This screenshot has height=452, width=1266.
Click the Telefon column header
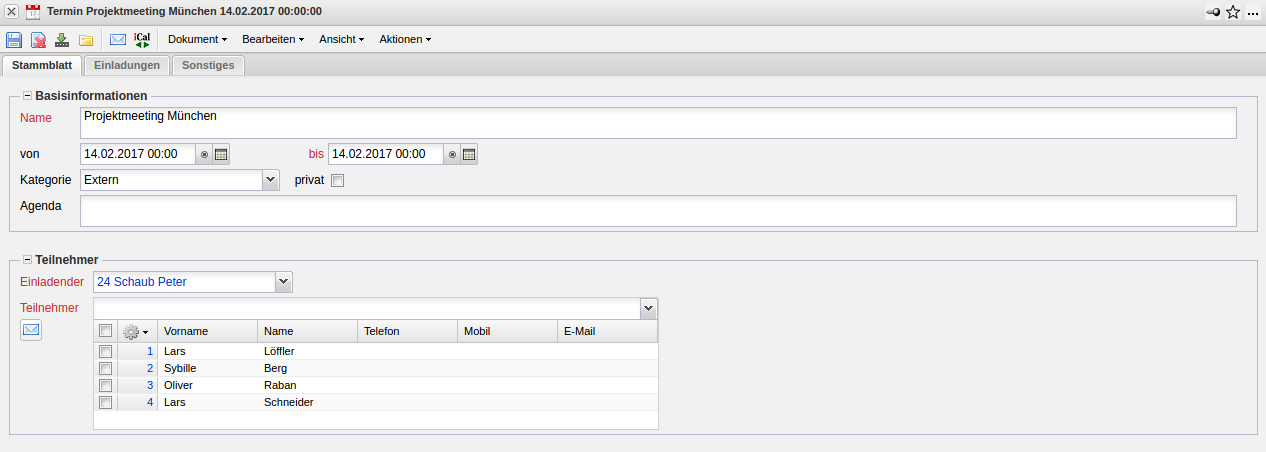[x=407, y=331]
